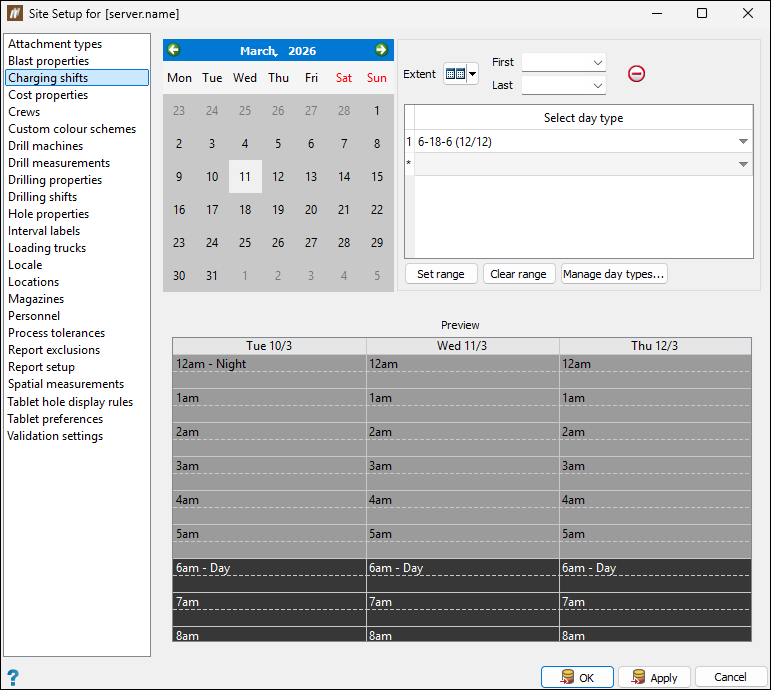Select greyed April 5 in the calendar

pyautogui.click(x=377, y=275)
